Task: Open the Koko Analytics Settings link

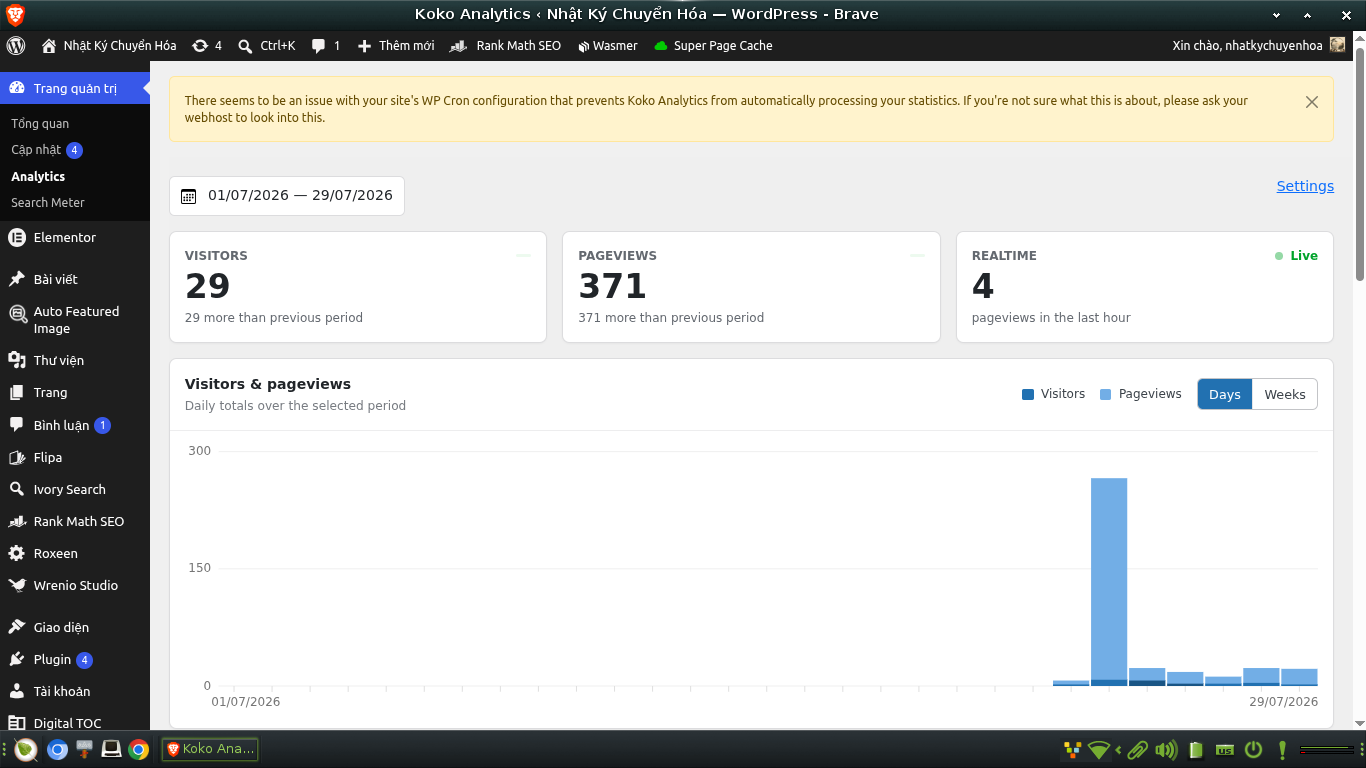Action: click(x=1305, y=186)
